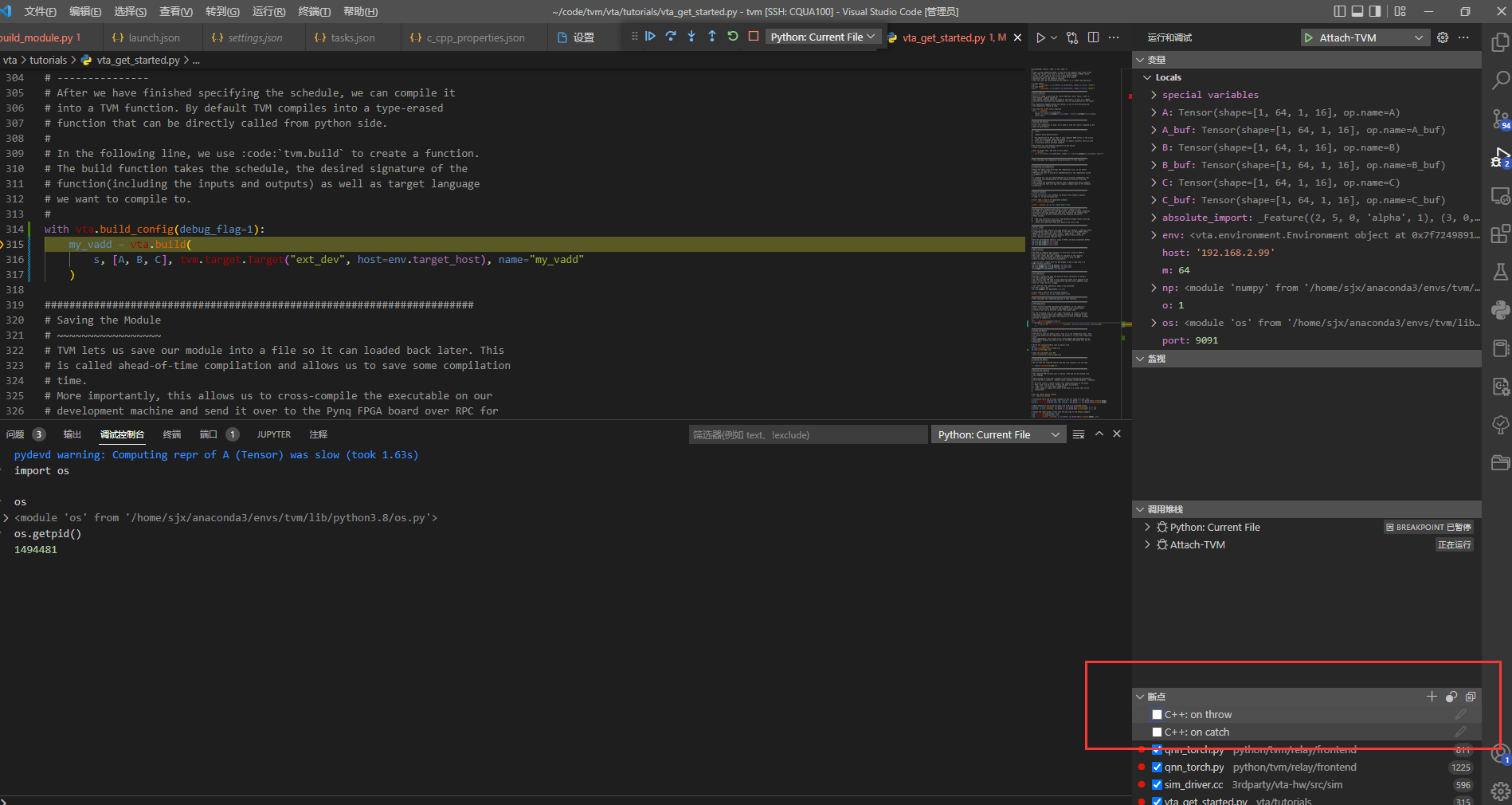Enable the C++: on catch breakpoint

[1157, 732]
